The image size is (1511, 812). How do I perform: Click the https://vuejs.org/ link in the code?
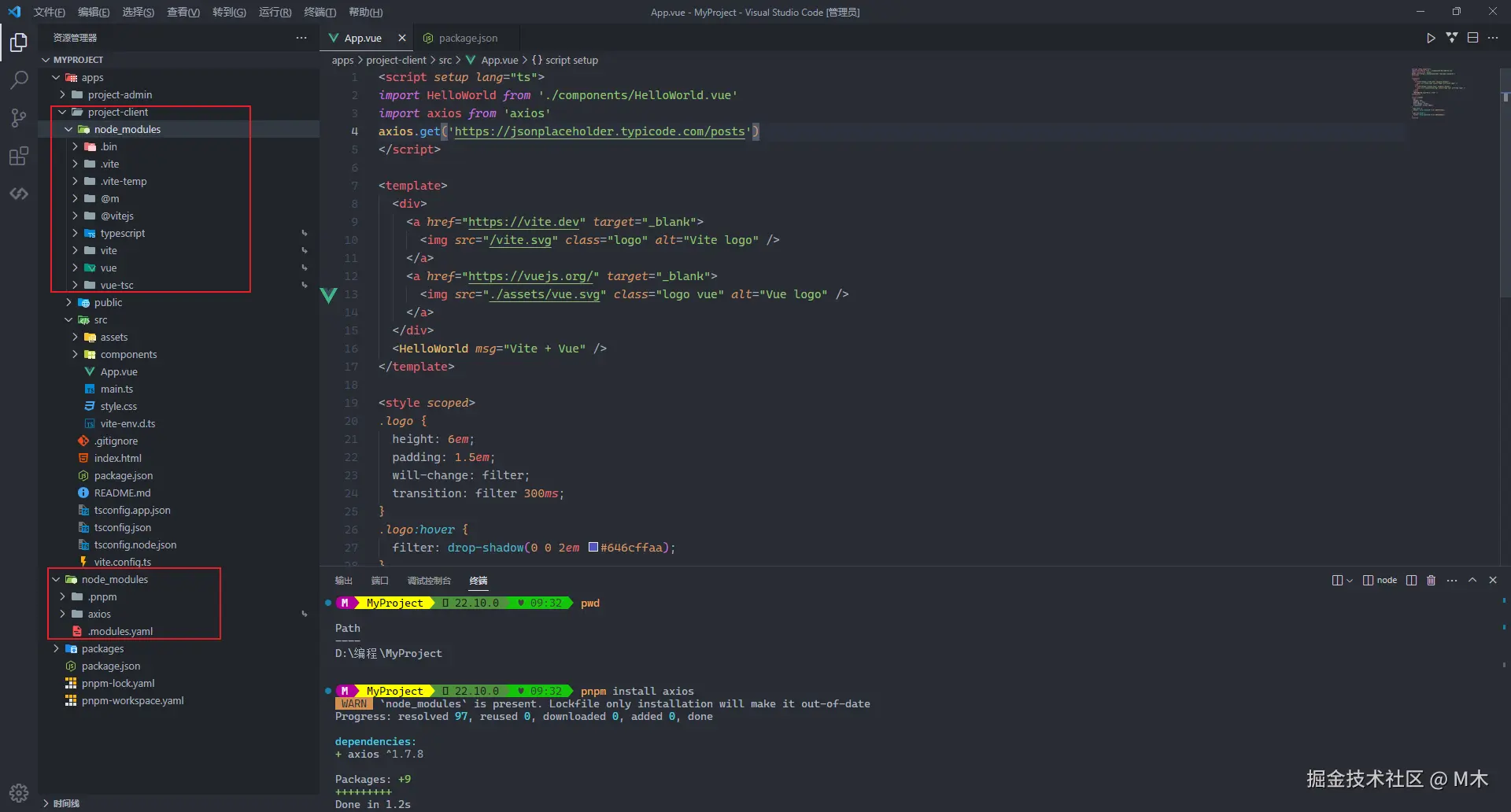click(534, 276)
